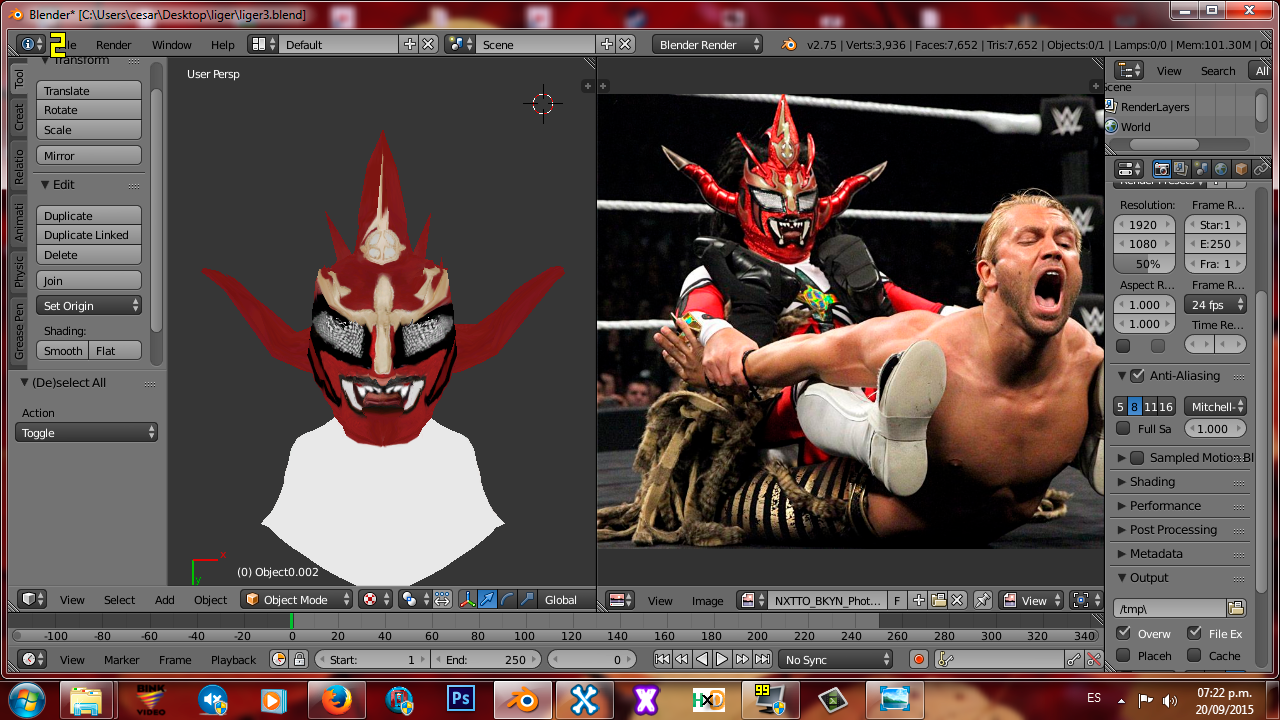Click the Mirror button
The image size is (1280, 720).
pyautogui.click(x=89, y=156)
